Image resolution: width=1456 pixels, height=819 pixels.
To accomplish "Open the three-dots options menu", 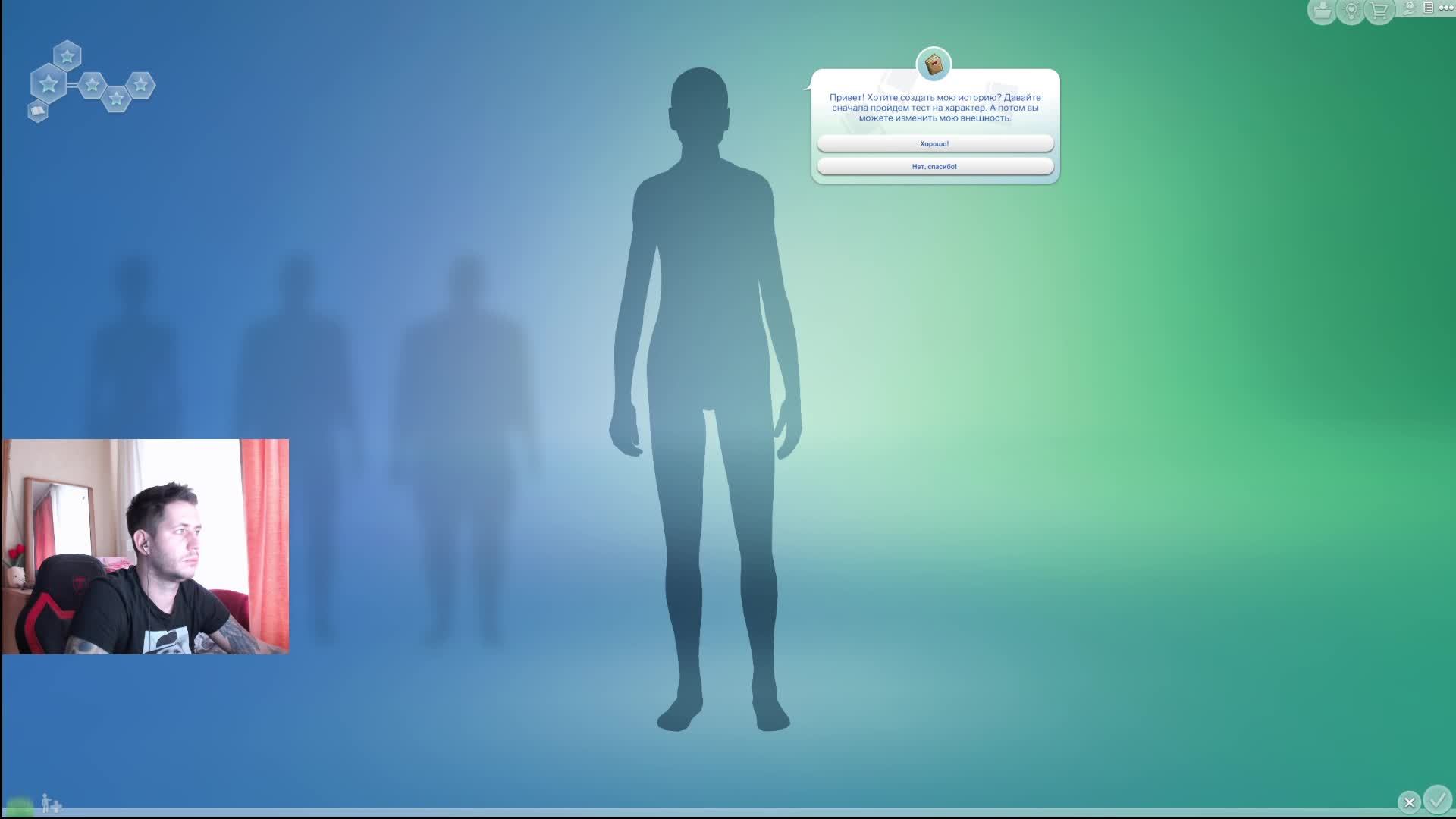I will 1446,8.
